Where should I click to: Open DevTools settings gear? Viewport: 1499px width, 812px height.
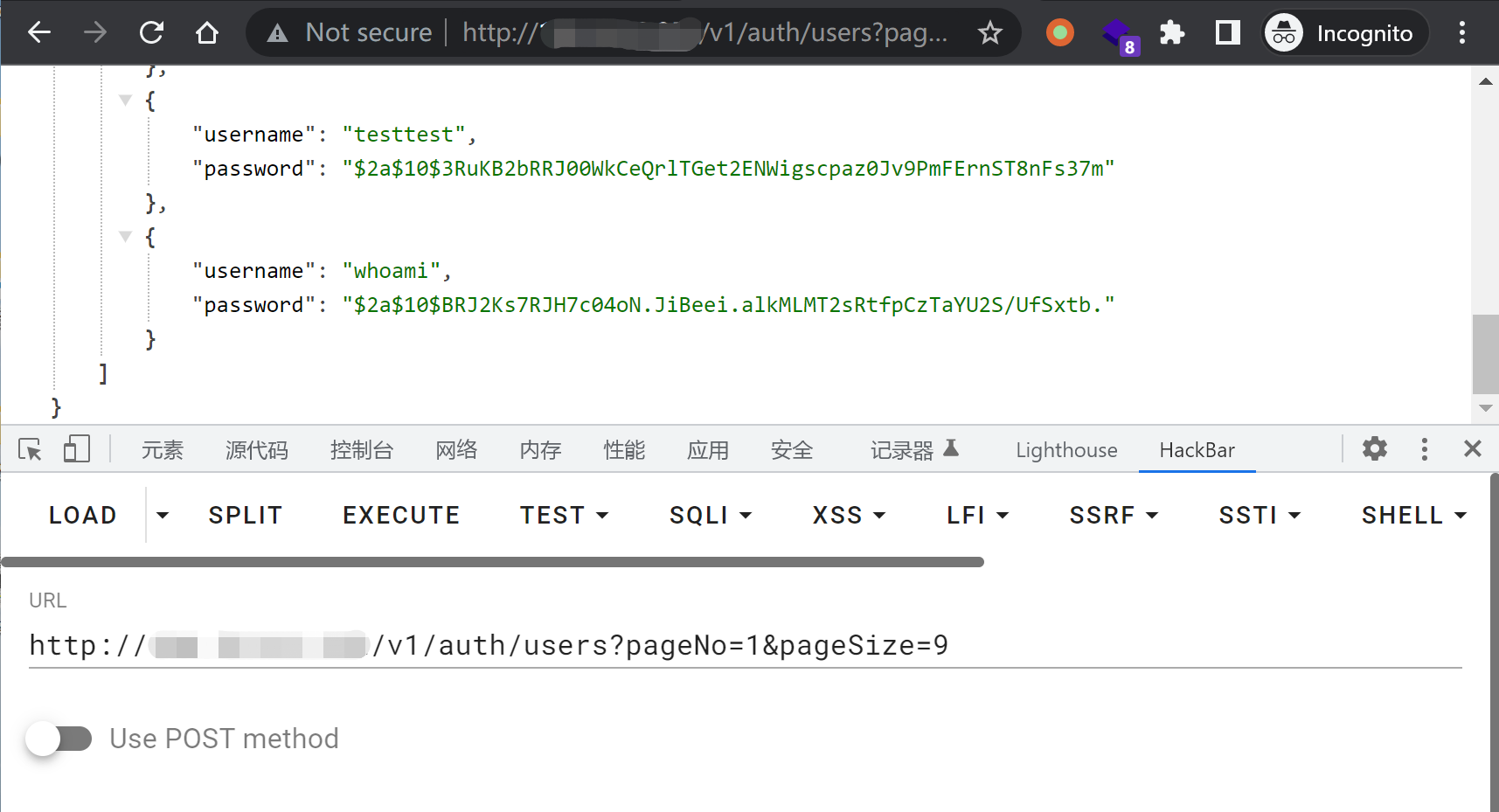click(1374, 449)
